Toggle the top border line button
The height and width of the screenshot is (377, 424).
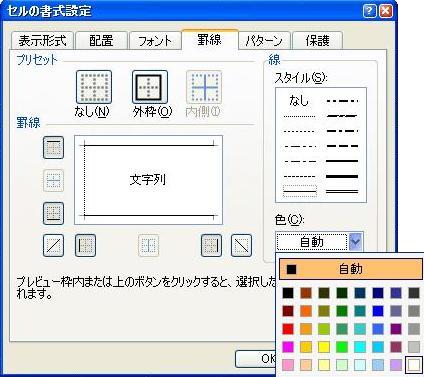point(53,147)
